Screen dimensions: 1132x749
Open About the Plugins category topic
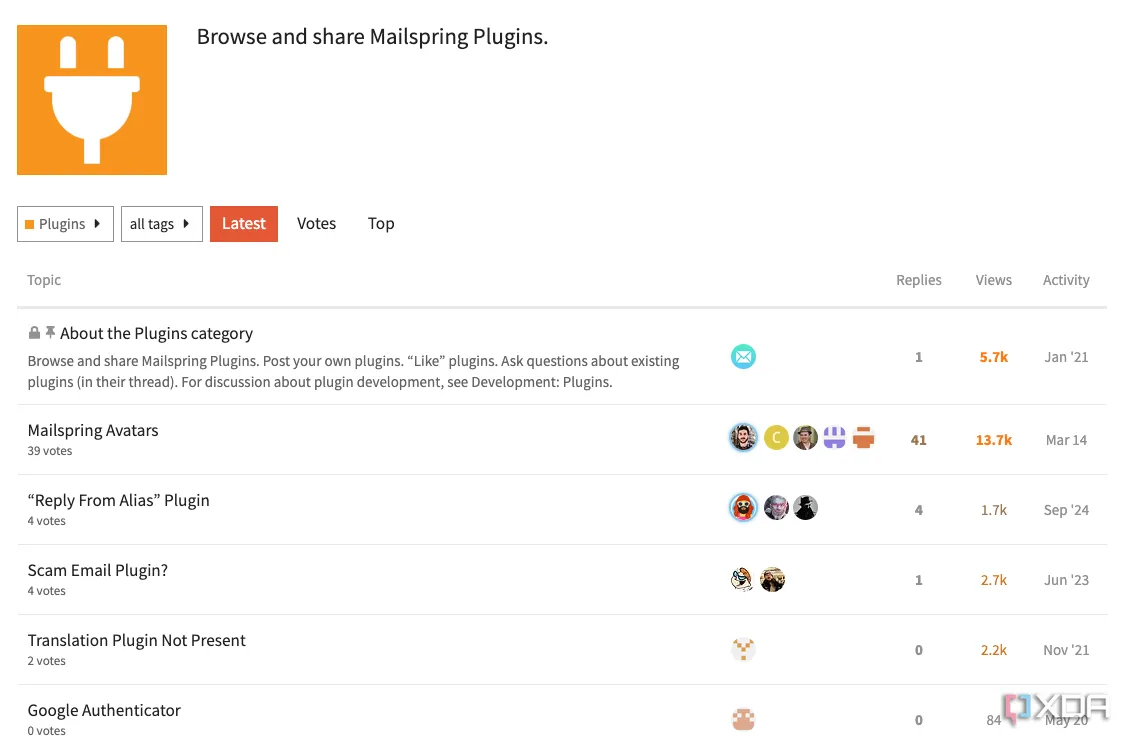tap(156, 333)
